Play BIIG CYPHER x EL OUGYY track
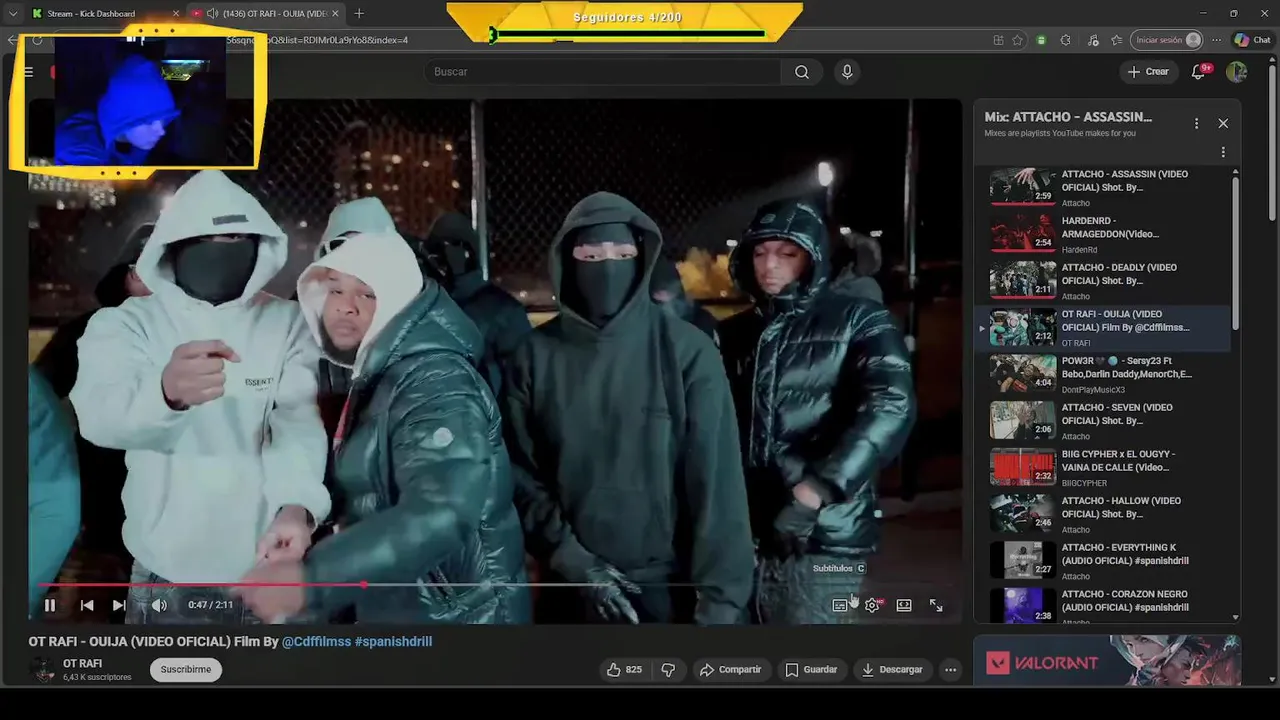The height and width of the screenshot is (720, 1280). [x=1104, y=468]
